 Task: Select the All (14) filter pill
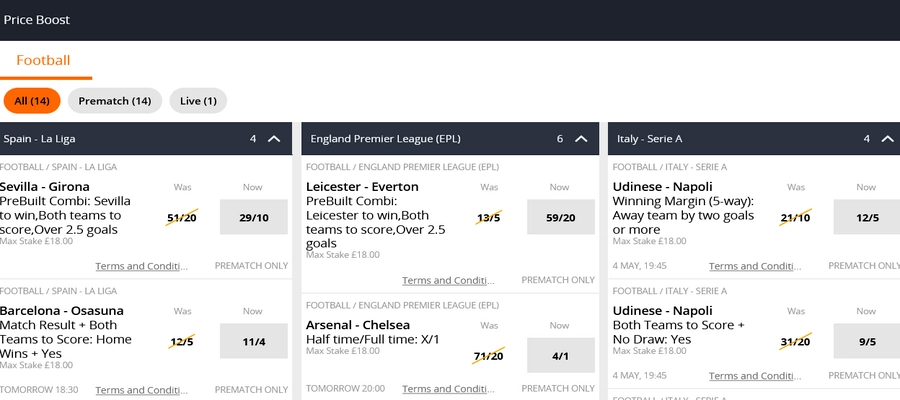point(32,101)
